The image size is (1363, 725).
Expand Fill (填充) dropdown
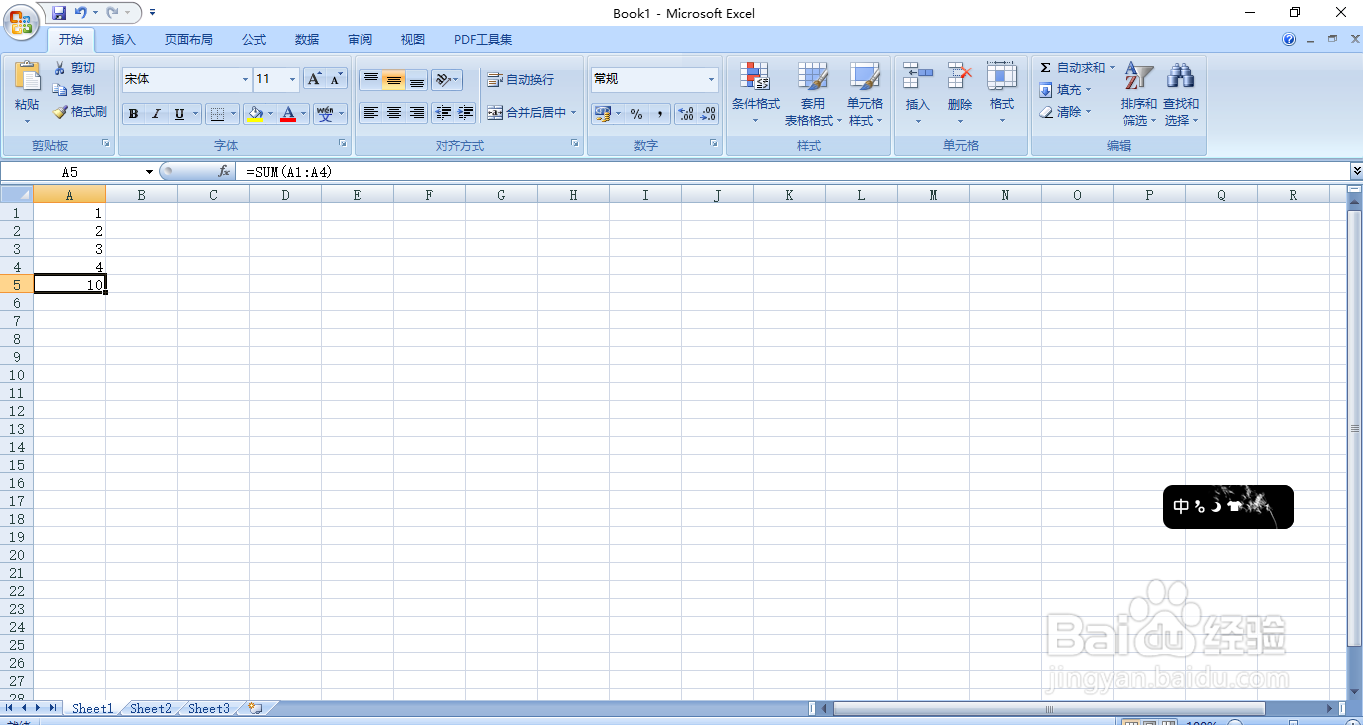coord(1088,90)
